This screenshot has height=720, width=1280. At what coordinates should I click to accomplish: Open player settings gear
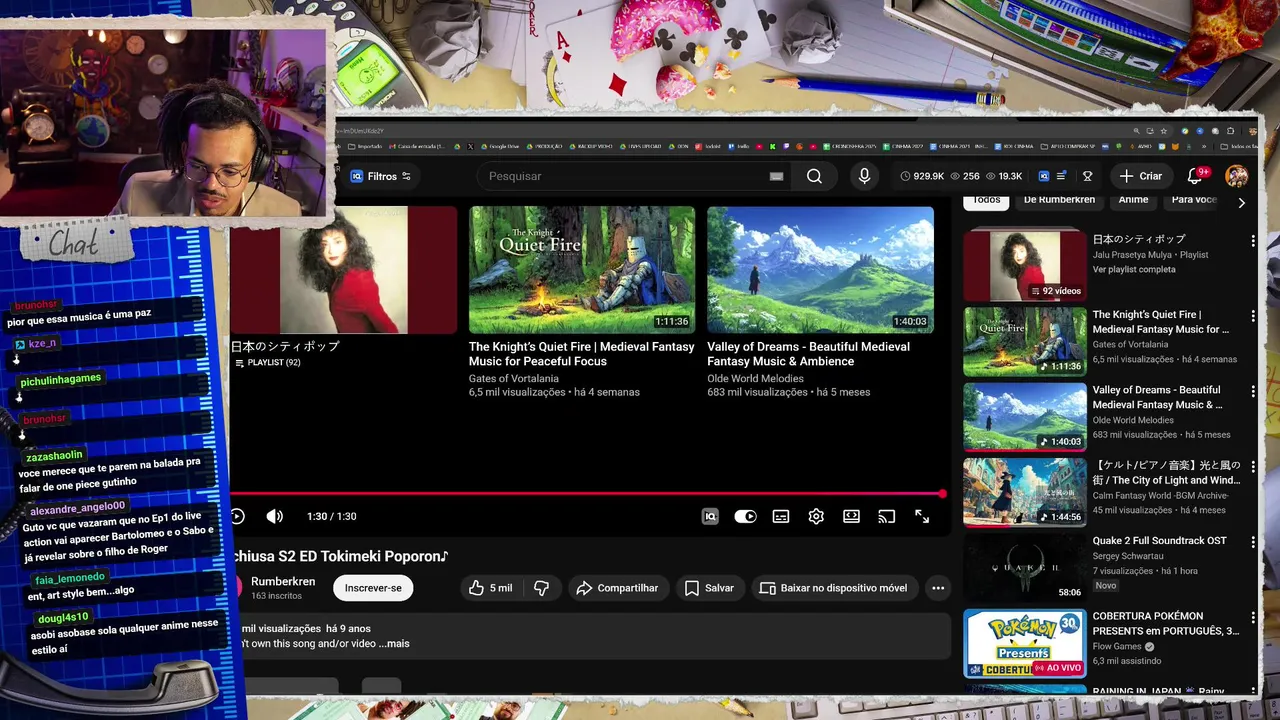point(816,516)
